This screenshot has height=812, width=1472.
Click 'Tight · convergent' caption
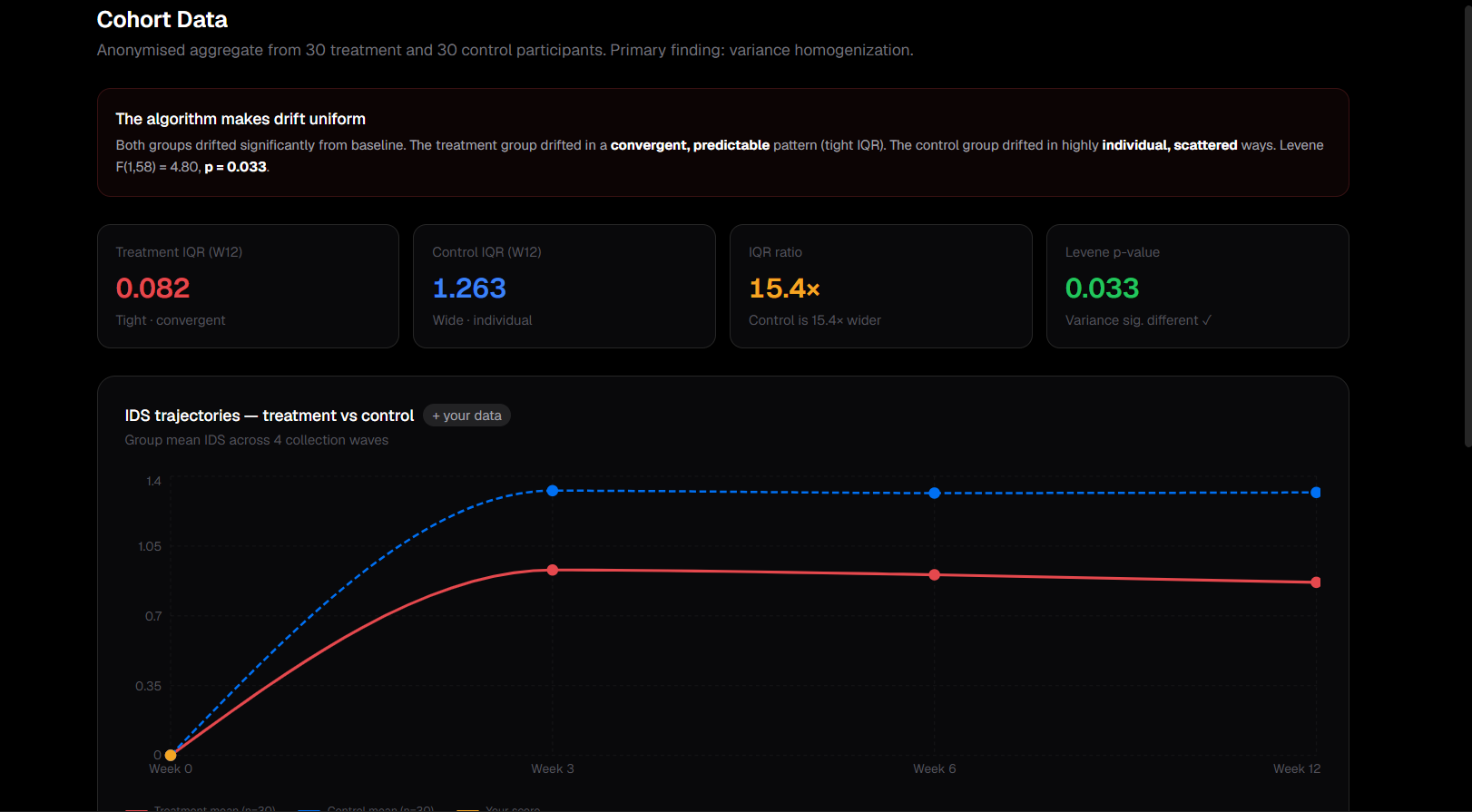171,320
